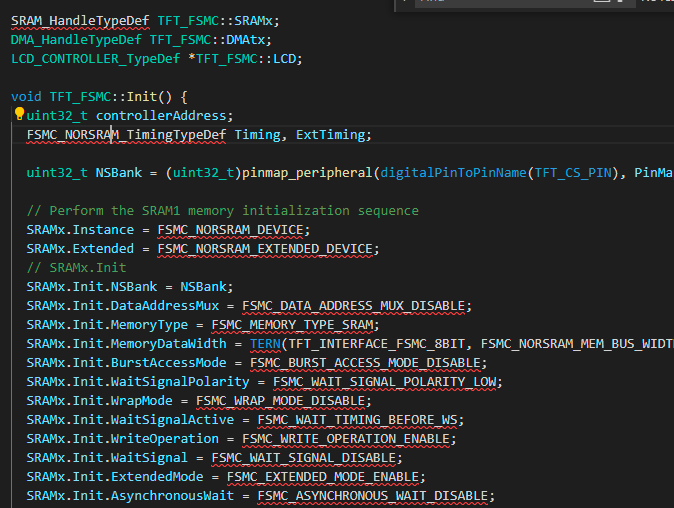Click the WriteOperation member name
Image resolution: width=674 pixels, height=508 pixels.
(165, 439)
